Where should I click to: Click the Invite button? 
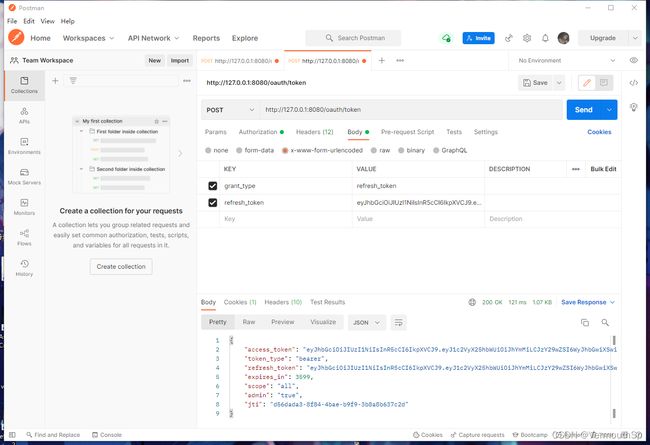click(x=478, y=38)
